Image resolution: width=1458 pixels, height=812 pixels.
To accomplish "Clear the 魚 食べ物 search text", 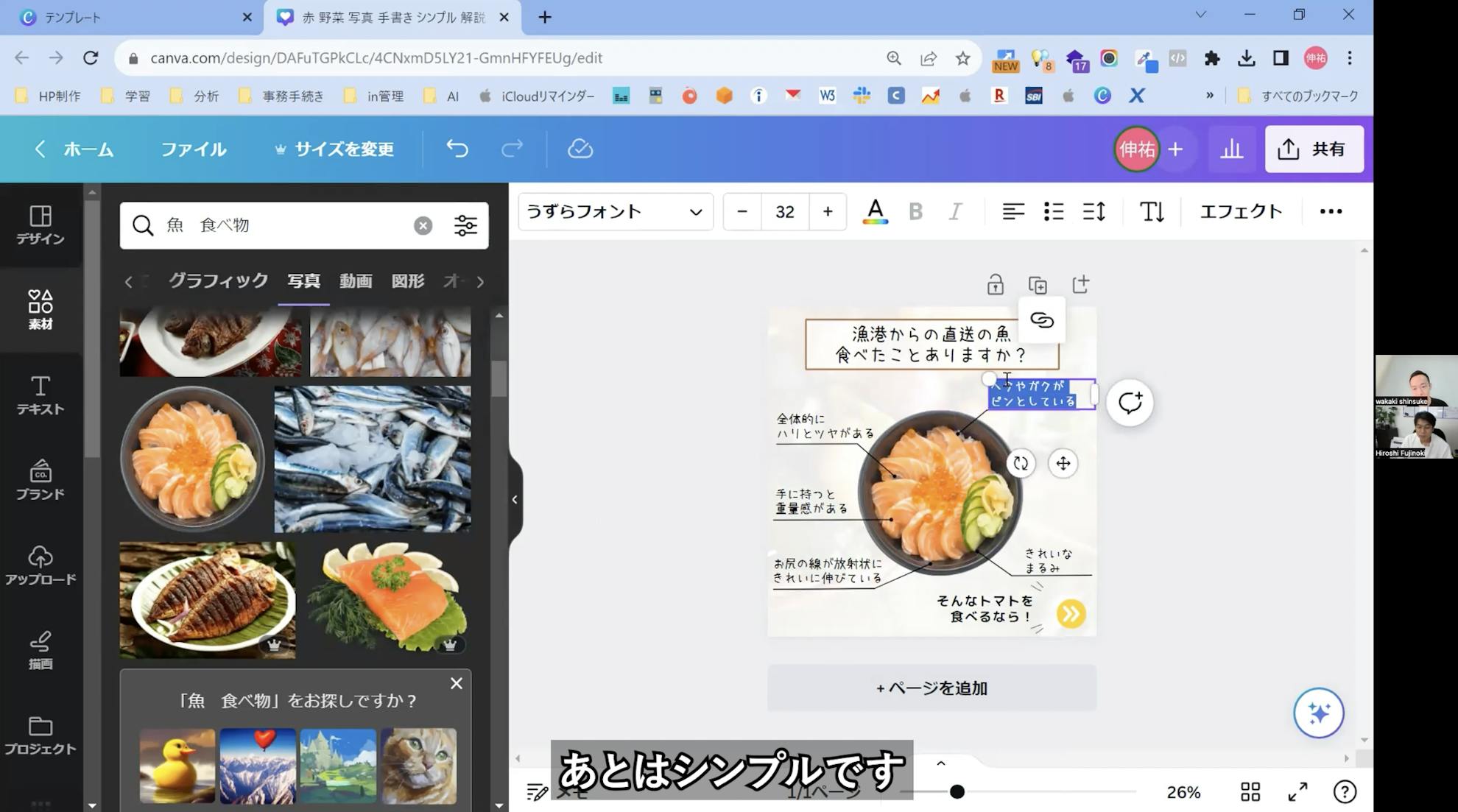I will 423,225.
